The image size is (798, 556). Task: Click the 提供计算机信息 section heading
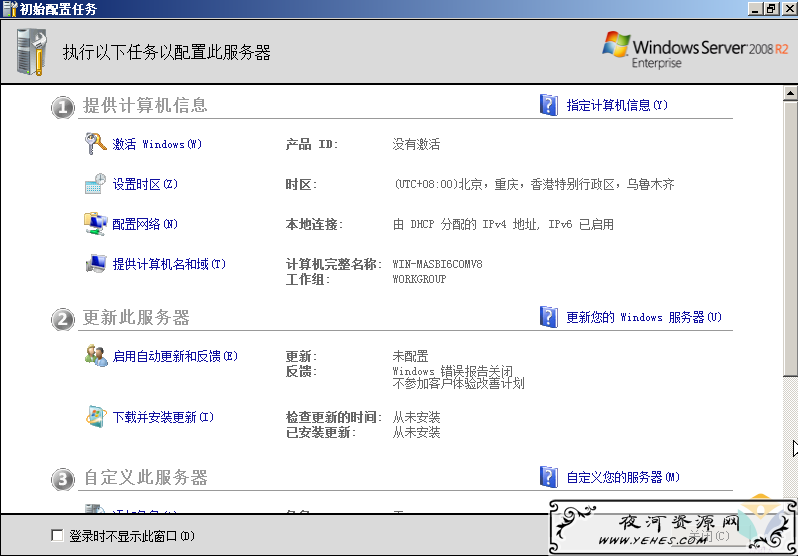click(x=146, y=105)
